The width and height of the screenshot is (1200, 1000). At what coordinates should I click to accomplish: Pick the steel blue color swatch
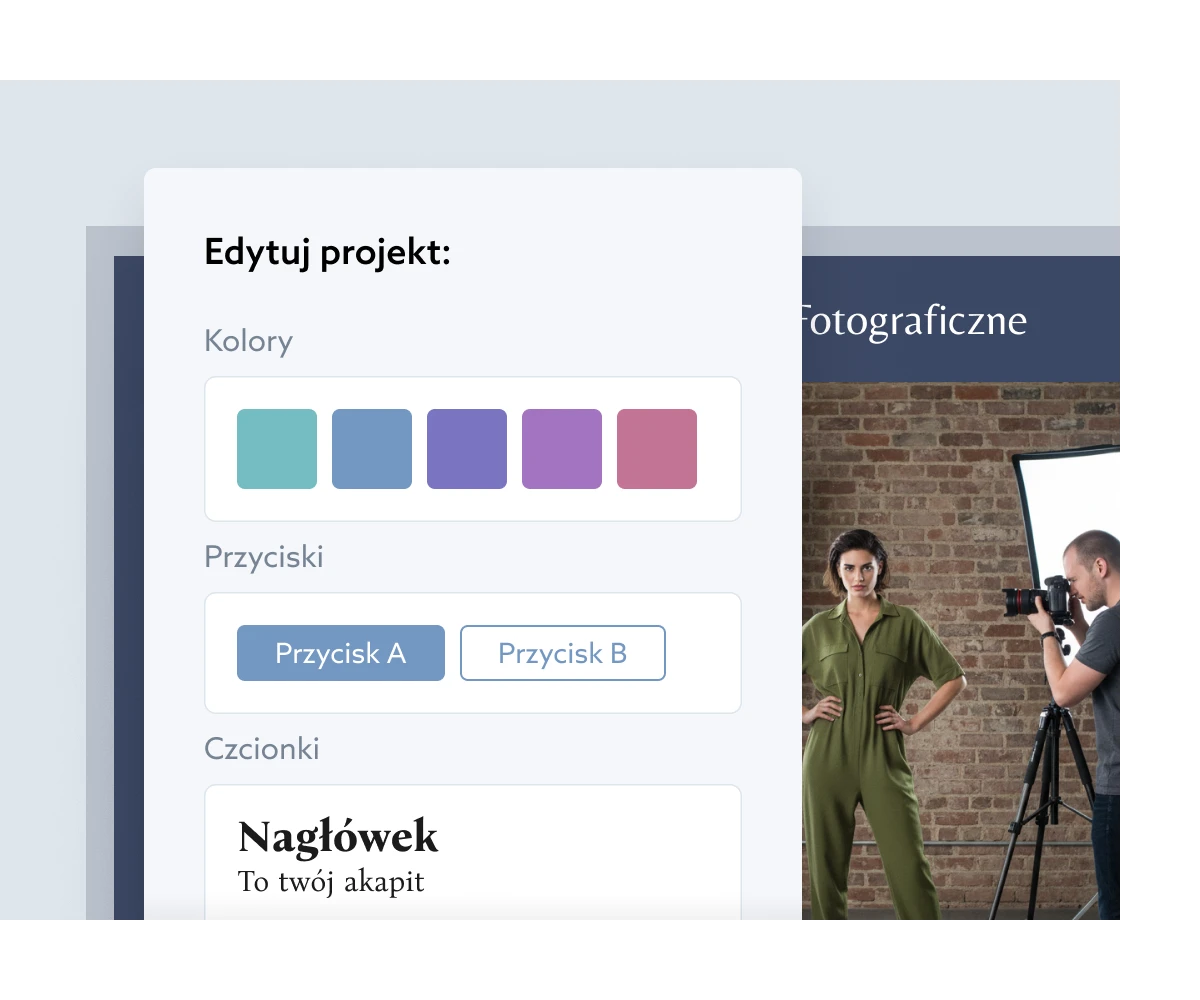(372, 449)
